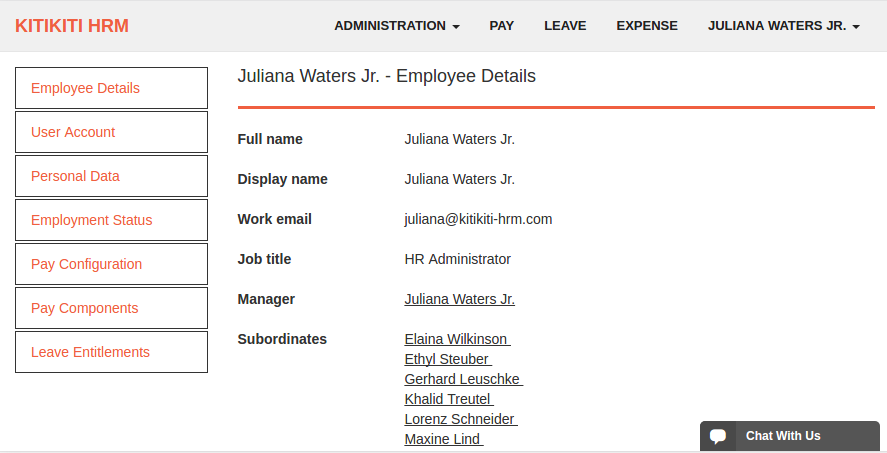Image resolution: width=887 pixels, height=453 pixels.
Task: Click manager link Juliana Waters Jr.
Action: pyautogui.click(x=459, y=299)
